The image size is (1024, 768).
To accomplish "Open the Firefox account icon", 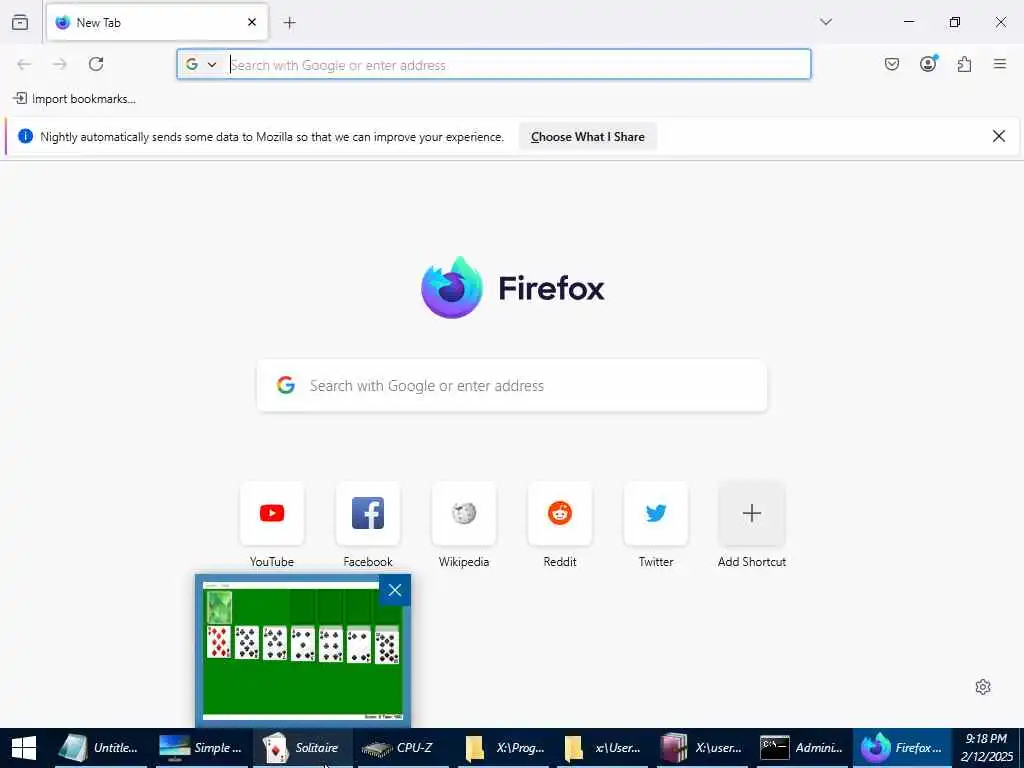I will (x=928, y=63).
